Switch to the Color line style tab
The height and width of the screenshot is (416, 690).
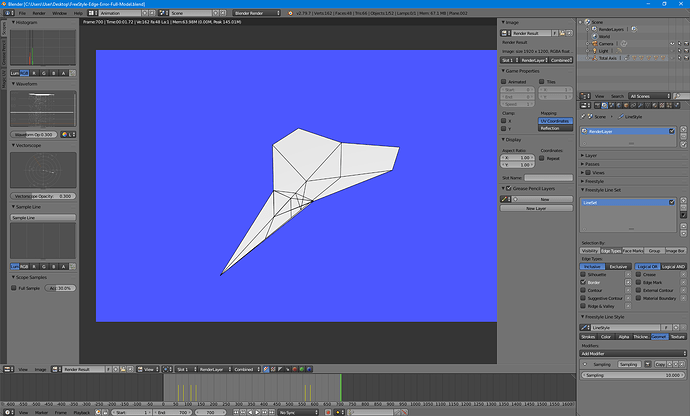606,337
